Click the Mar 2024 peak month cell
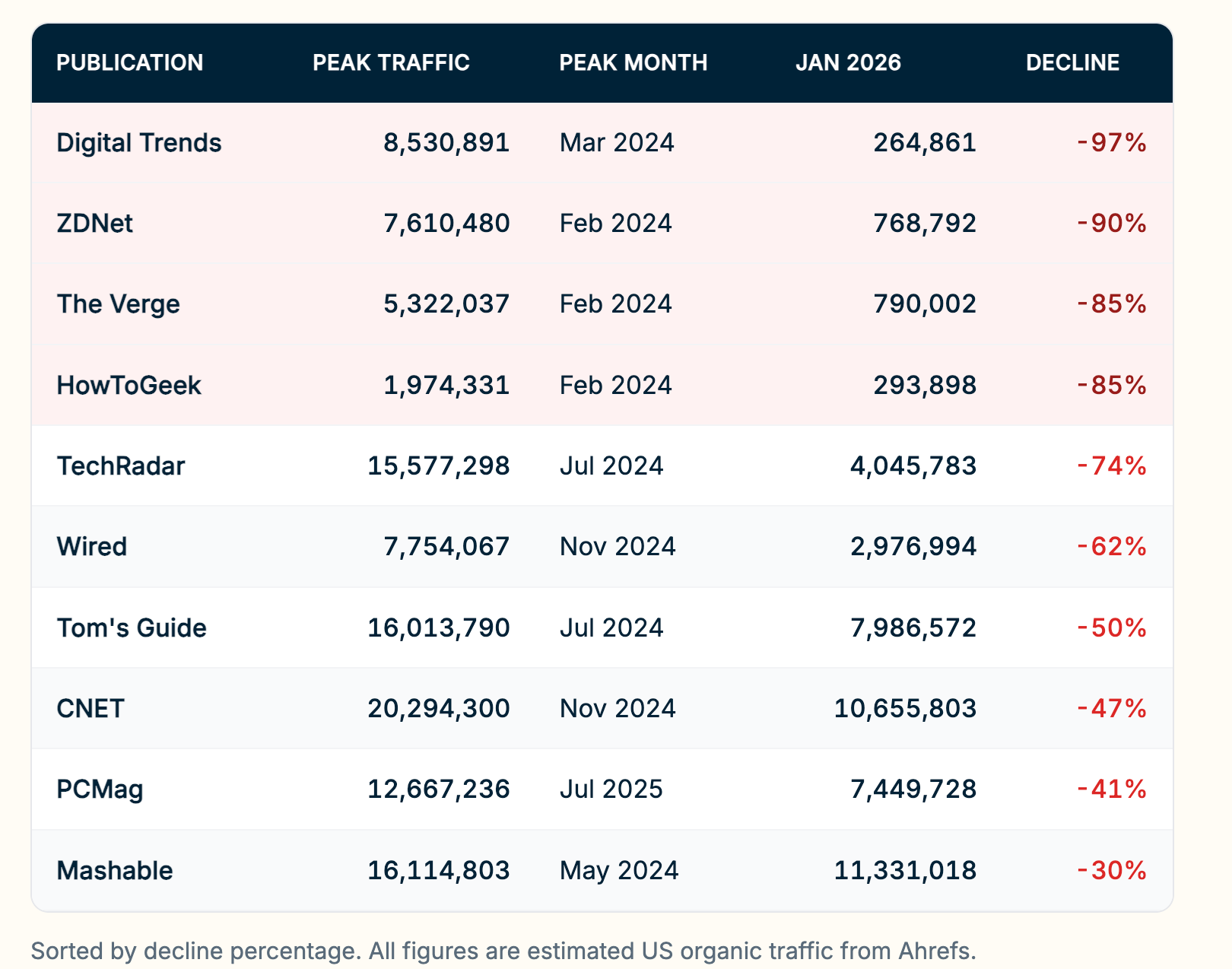 (x=617, y=143)
